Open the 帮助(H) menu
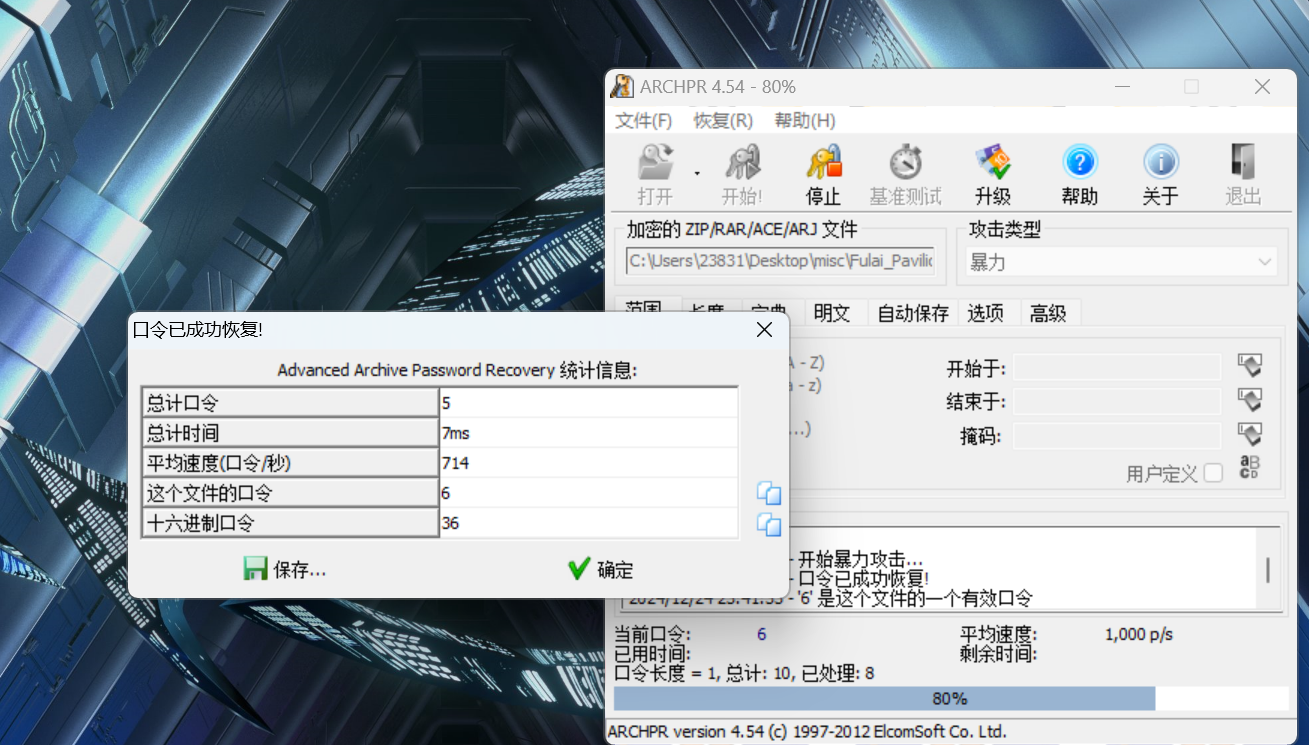This screenshot has width=1309, height=745. tap(805, 121)
